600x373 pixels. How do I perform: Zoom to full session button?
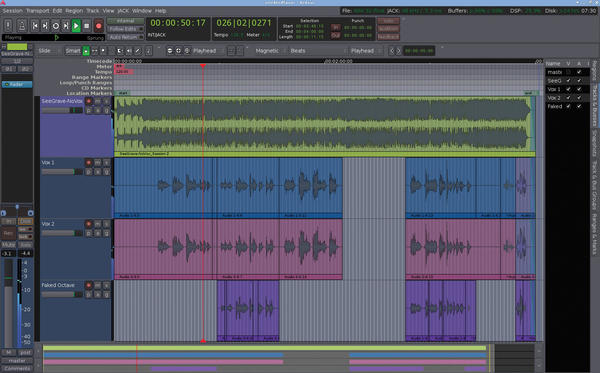(187, 50)
